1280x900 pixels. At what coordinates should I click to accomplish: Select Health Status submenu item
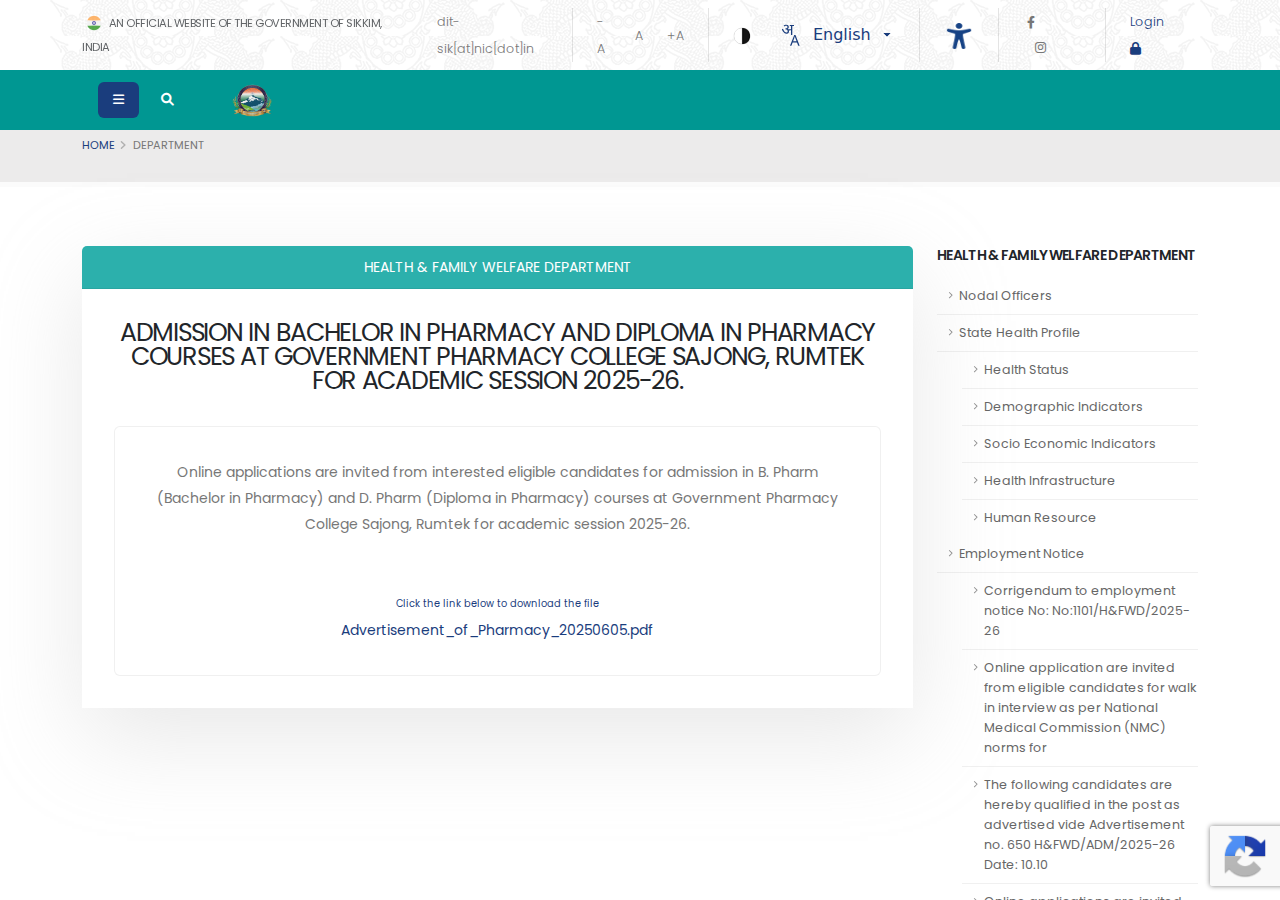point(1026,370)
